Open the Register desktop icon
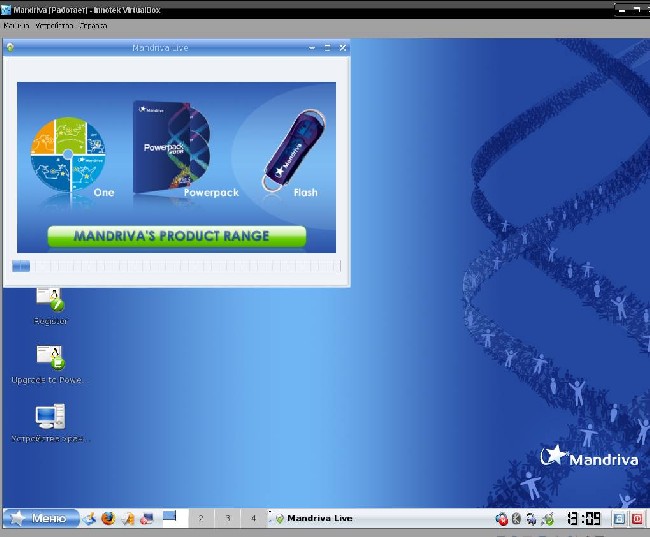This screenshot has width=650, height=537. point(50,306)
